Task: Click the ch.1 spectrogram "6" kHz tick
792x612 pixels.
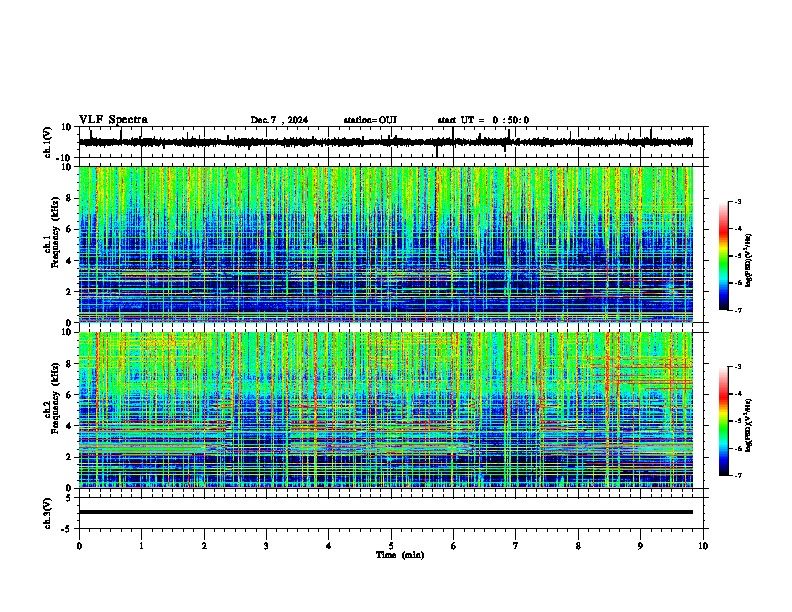Action: click(x=70, y=229)
